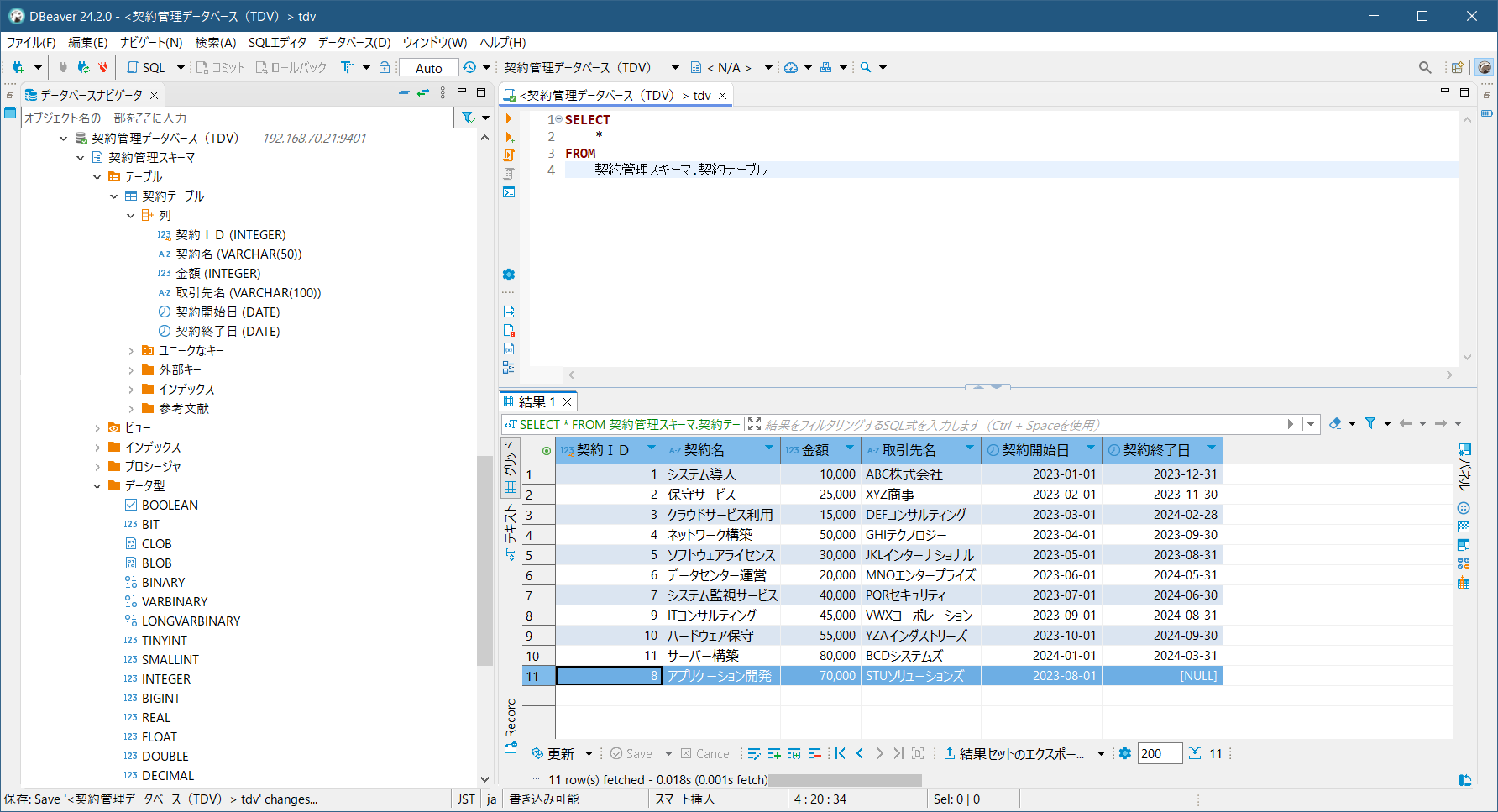1498x812 pixels.
Task: Expand the 外部キー folder
Action: [131, 369]
